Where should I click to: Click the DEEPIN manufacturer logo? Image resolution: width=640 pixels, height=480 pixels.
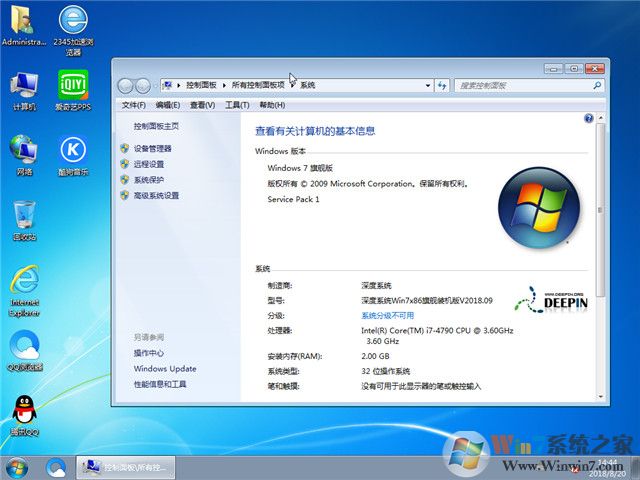point(551,300)
